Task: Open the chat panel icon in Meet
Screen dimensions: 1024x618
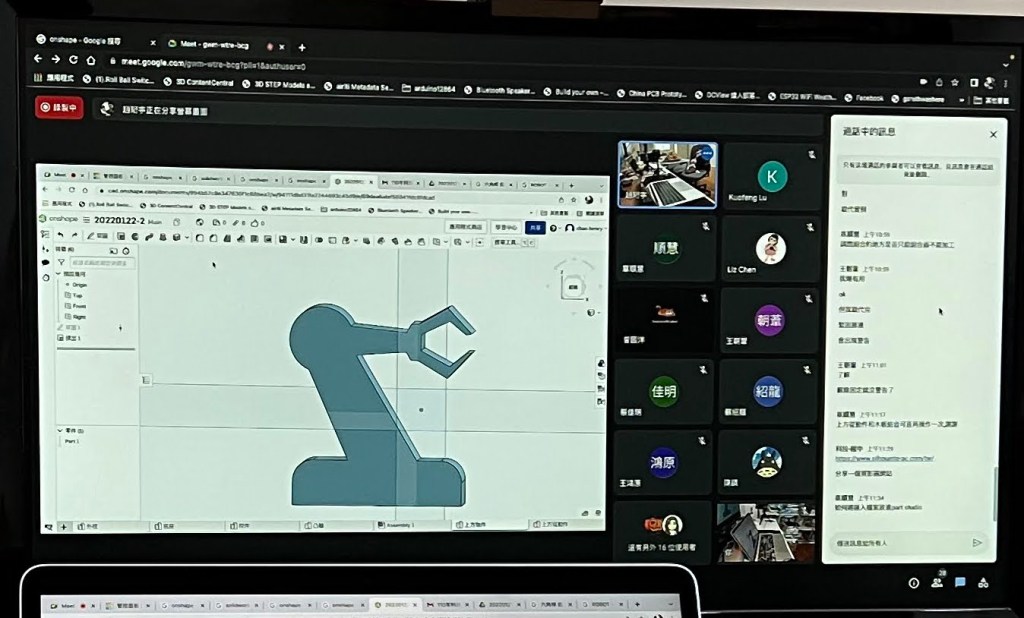Action: point(960,582)
